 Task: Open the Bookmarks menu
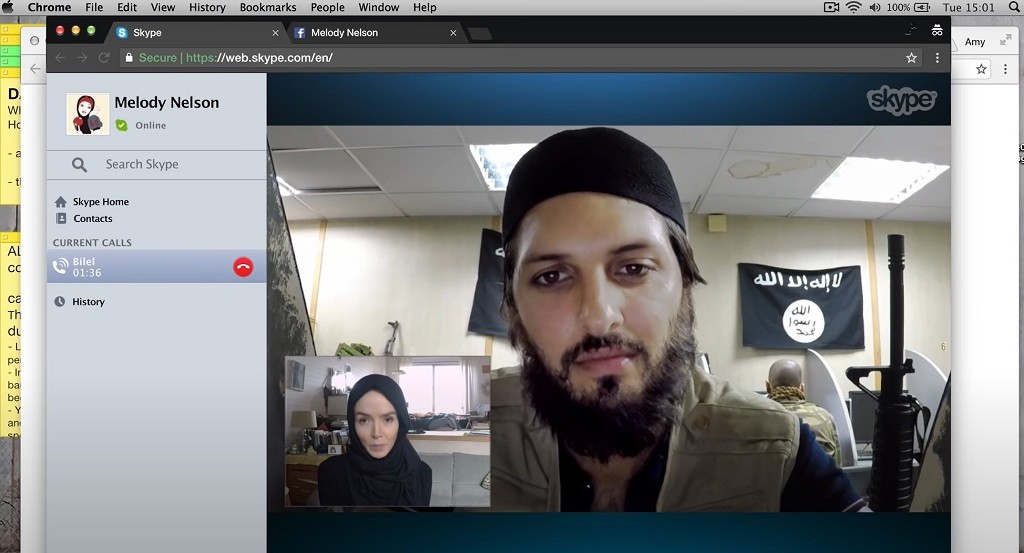coord(268,7)
